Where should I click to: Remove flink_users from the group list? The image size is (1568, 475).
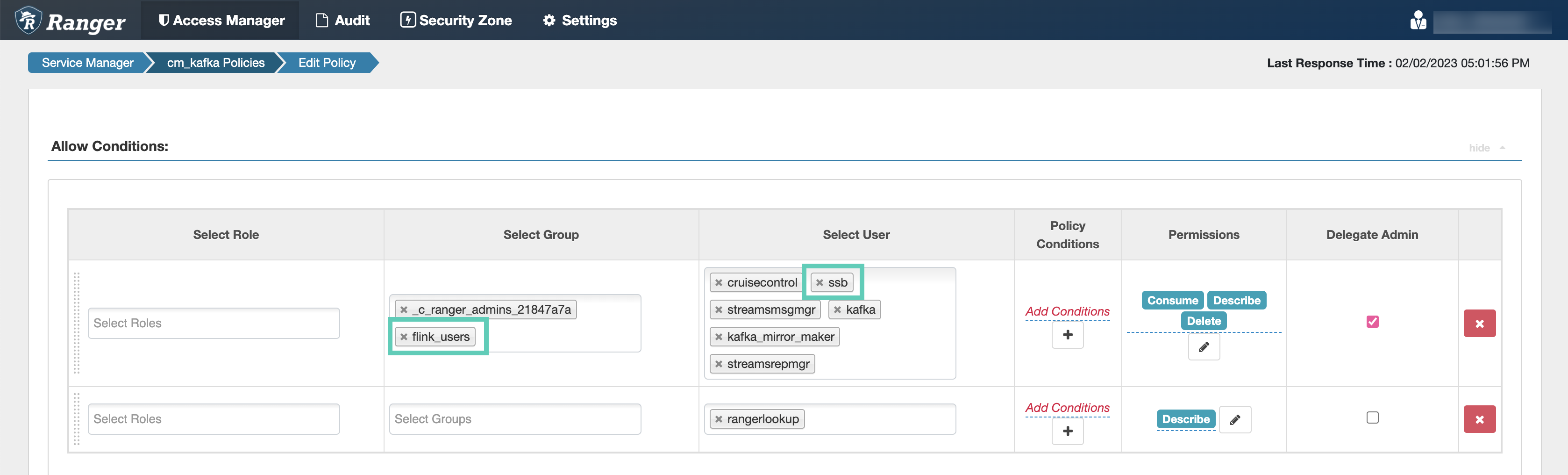(404, 337)
